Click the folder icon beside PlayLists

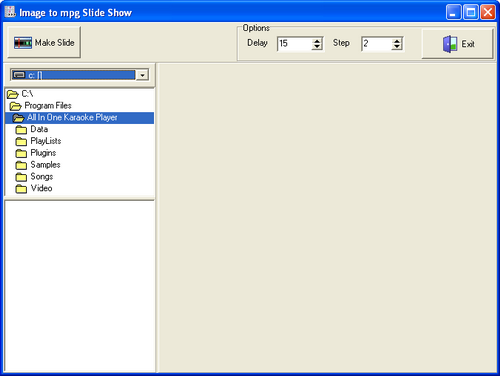(21, 141)
